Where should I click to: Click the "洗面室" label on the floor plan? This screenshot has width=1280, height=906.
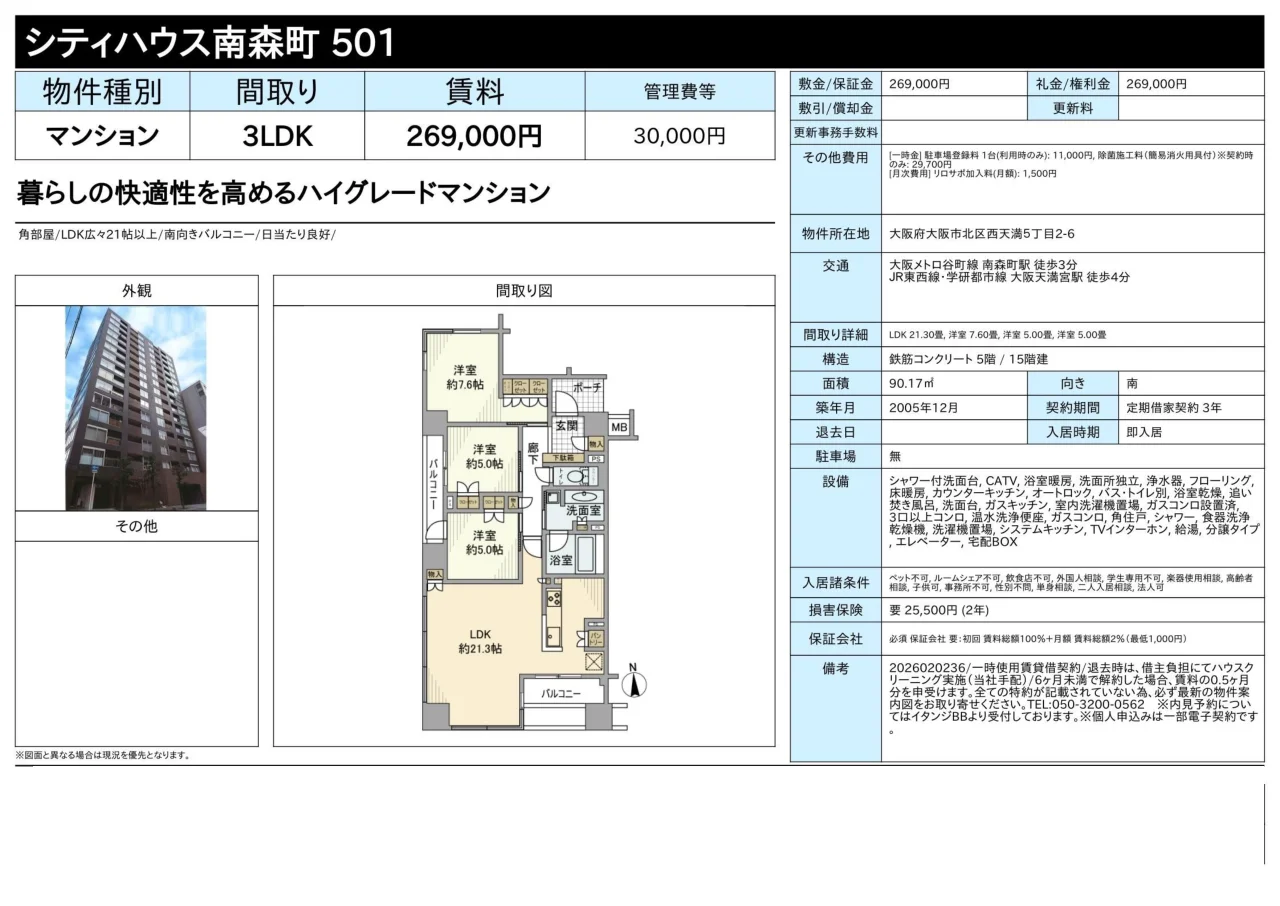click(x=584, y=510)
